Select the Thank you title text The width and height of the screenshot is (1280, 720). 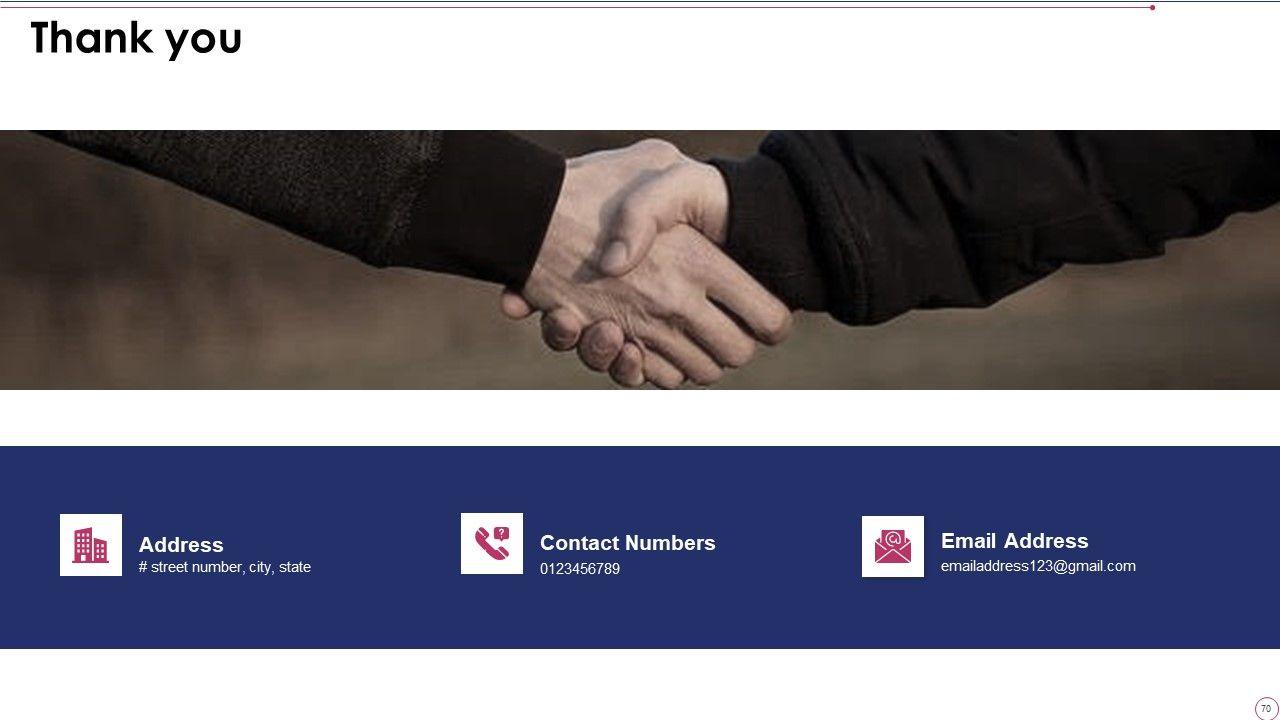coord(136,39)
